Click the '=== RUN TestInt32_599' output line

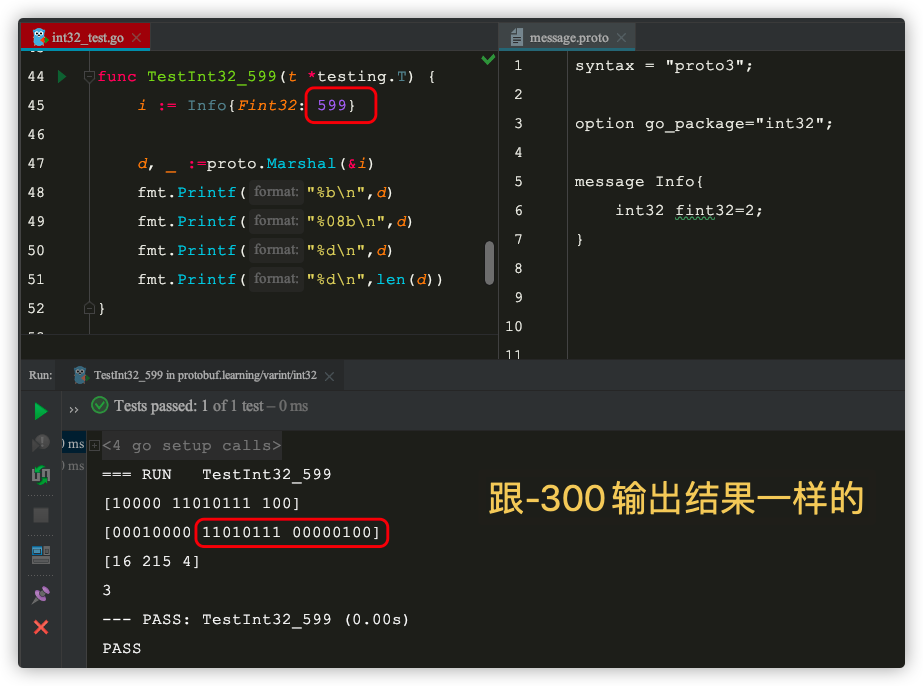217,474
